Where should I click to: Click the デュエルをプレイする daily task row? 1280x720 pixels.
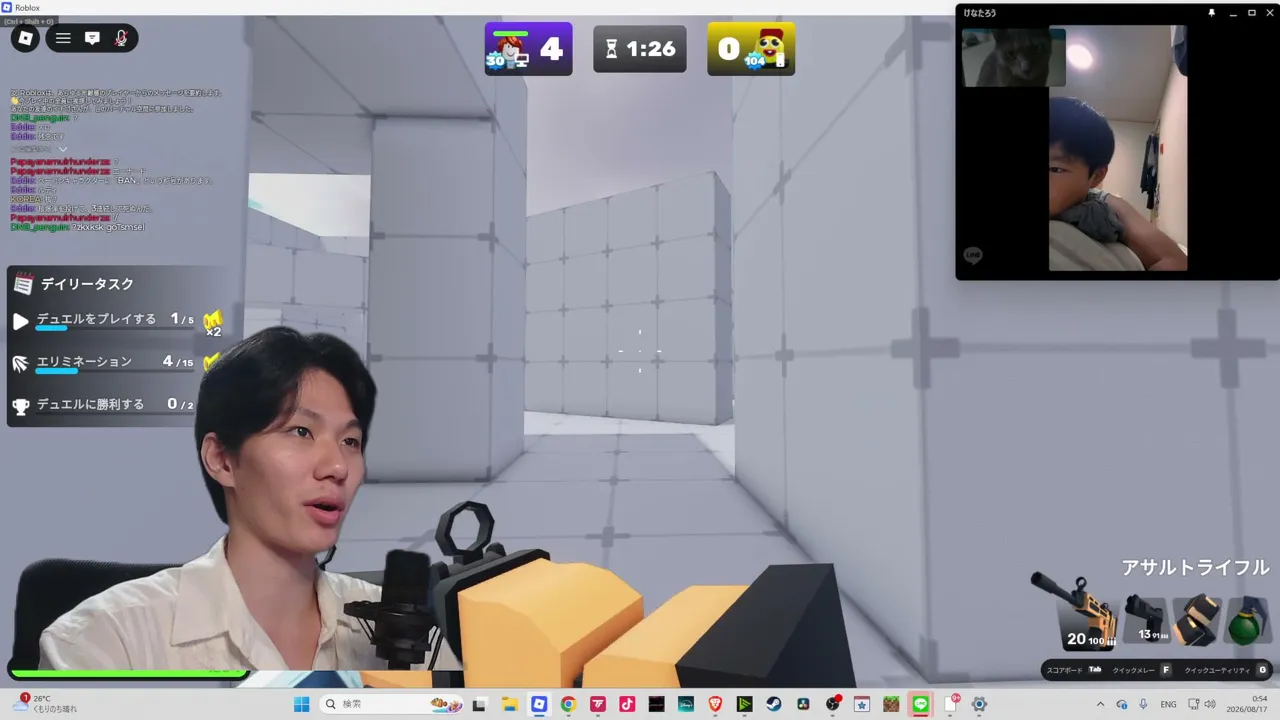tap(115, 321)
